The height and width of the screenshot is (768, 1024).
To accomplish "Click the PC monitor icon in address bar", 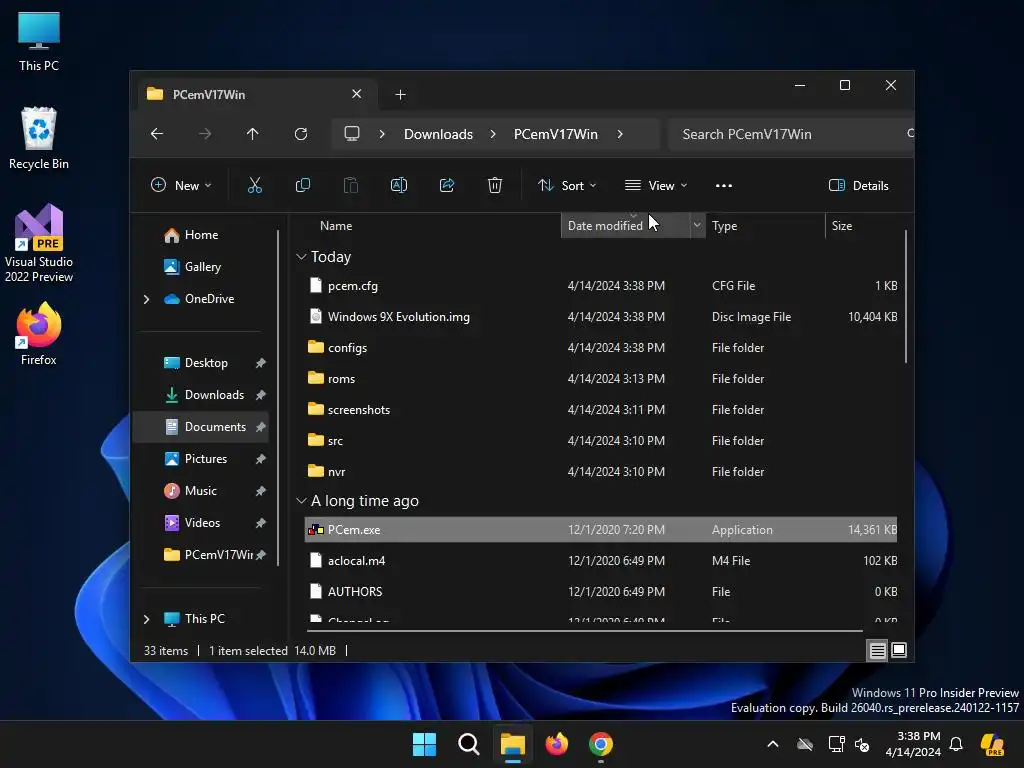I will (x=352, y=134).
